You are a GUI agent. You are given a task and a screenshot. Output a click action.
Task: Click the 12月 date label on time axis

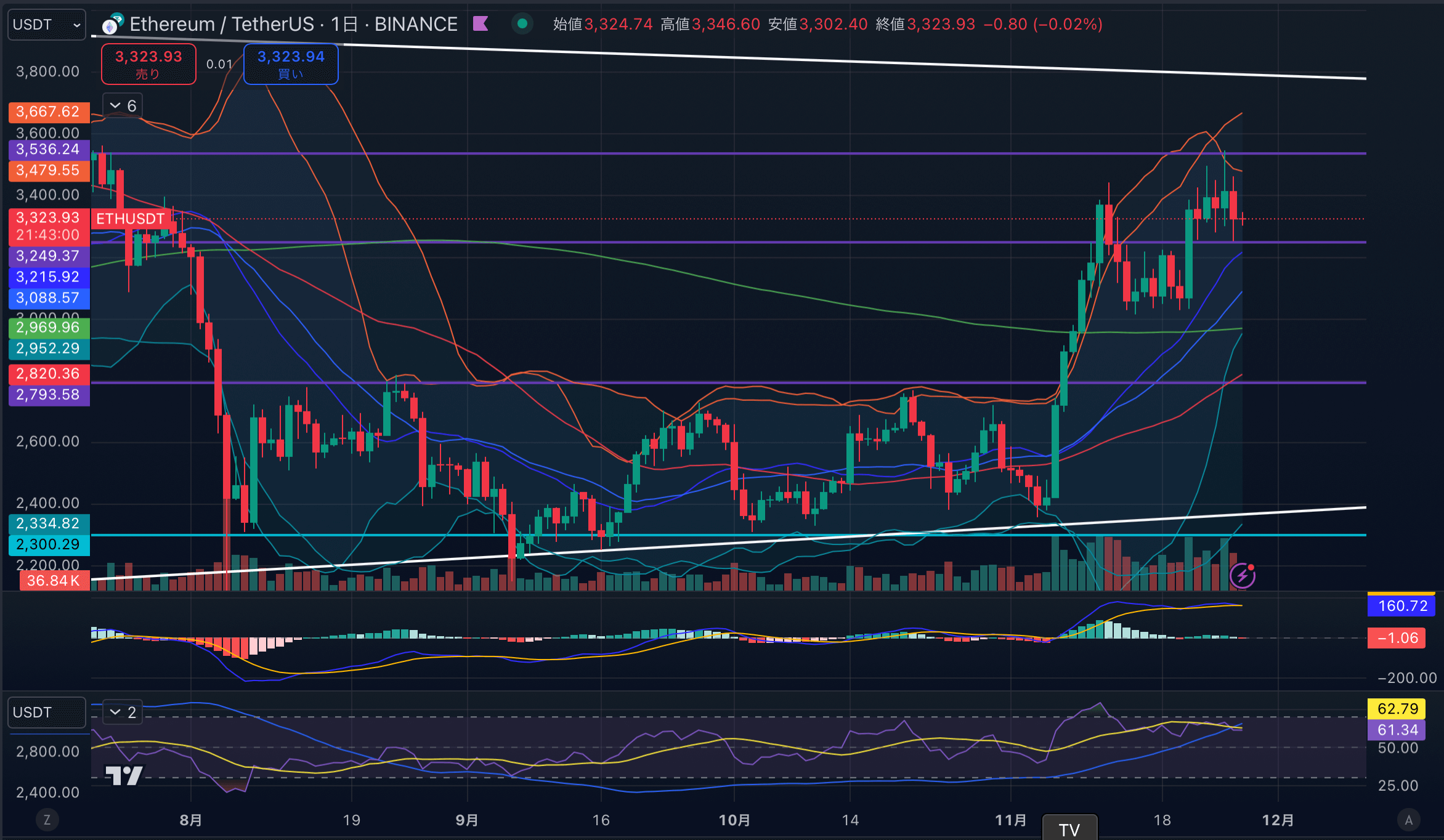point(1278,820)
